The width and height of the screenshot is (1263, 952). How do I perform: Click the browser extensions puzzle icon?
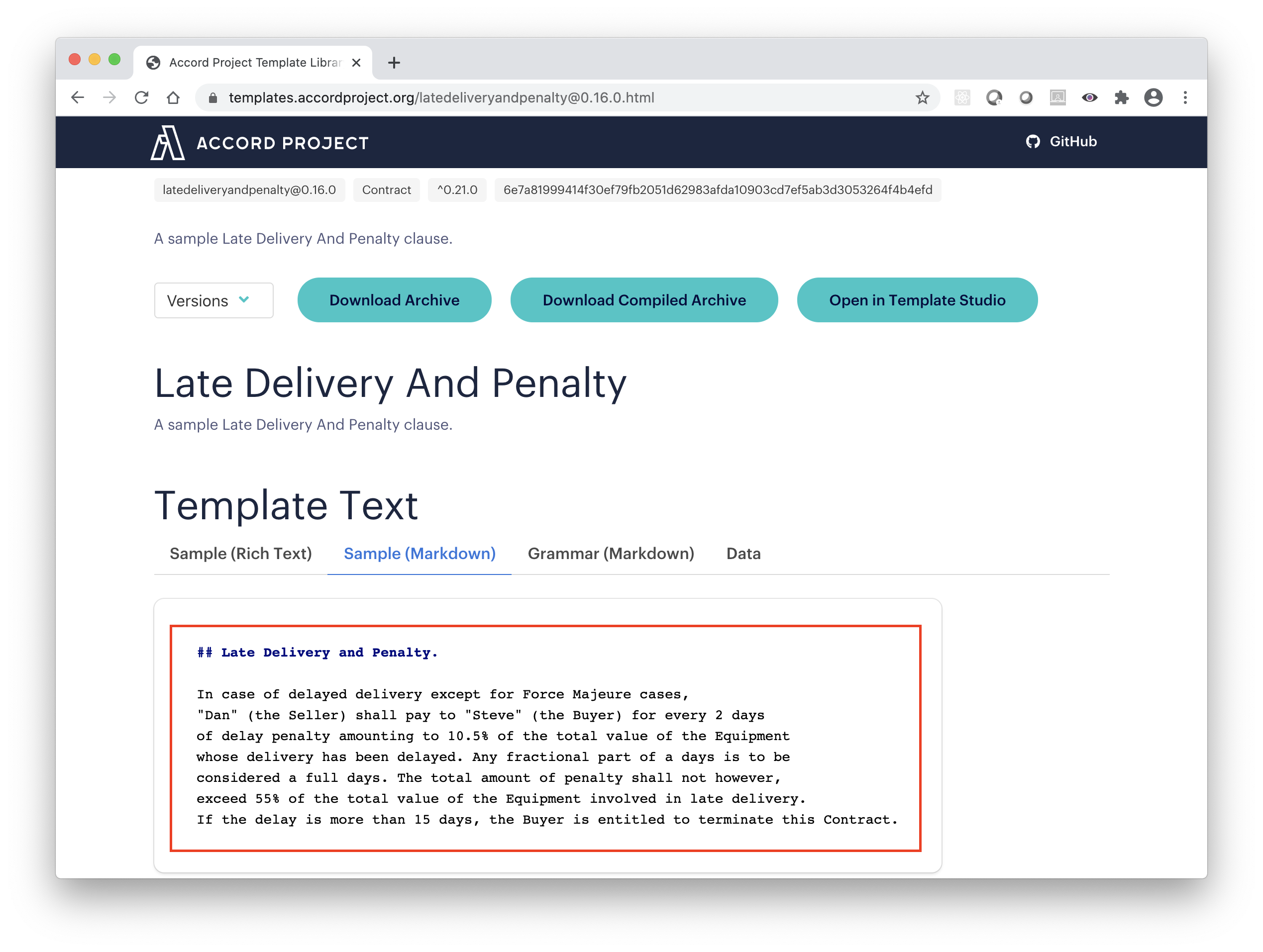point(1122,97)
